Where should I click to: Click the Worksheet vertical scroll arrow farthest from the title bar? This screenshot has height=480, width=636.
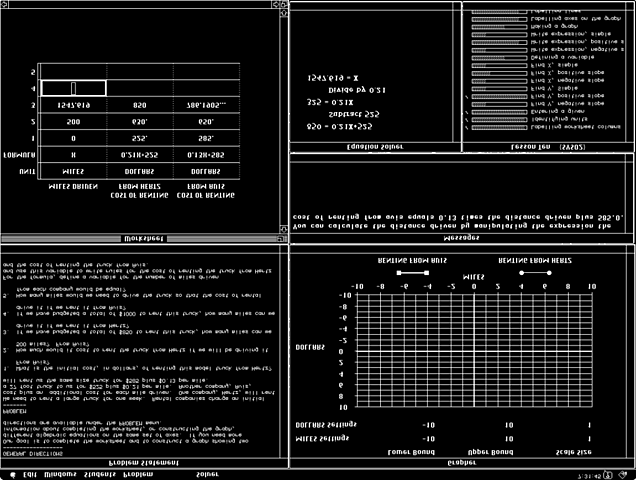284,13
